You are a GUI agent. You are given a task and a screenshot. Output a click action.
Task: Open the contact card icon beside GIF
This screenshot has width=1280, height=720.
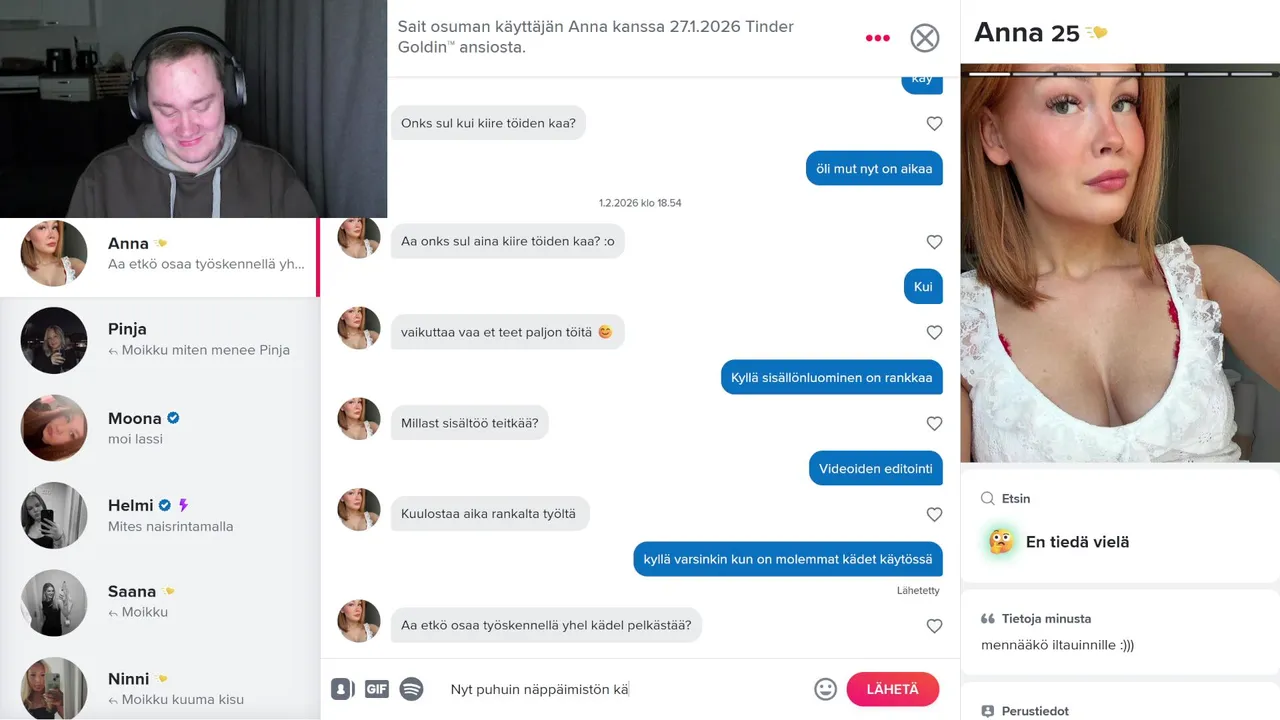pos(342,689)
